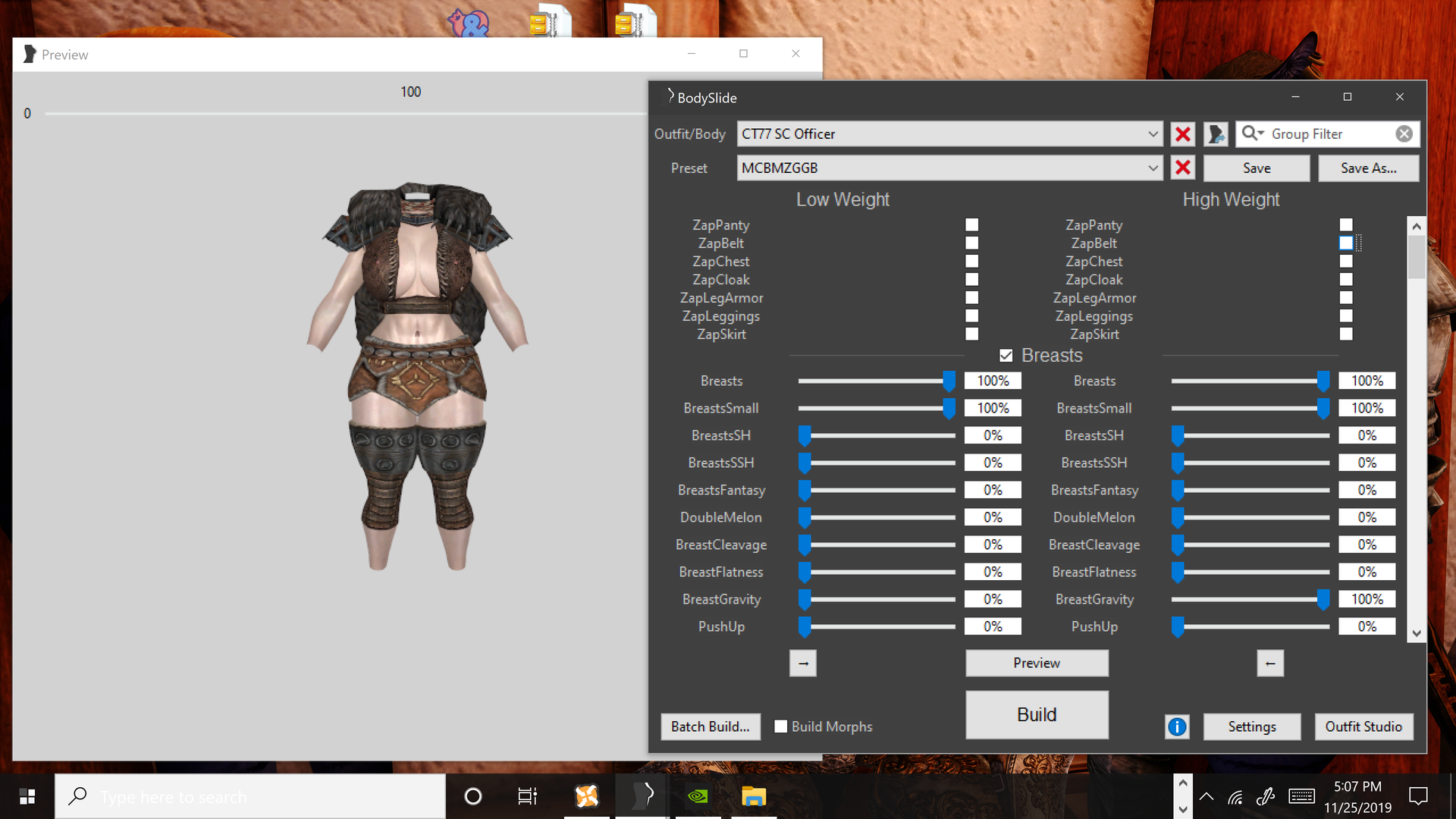Screen dimensions: 1456x819
Task: Enable low weight ZapLegArmor checkbox
Action: 972,297
